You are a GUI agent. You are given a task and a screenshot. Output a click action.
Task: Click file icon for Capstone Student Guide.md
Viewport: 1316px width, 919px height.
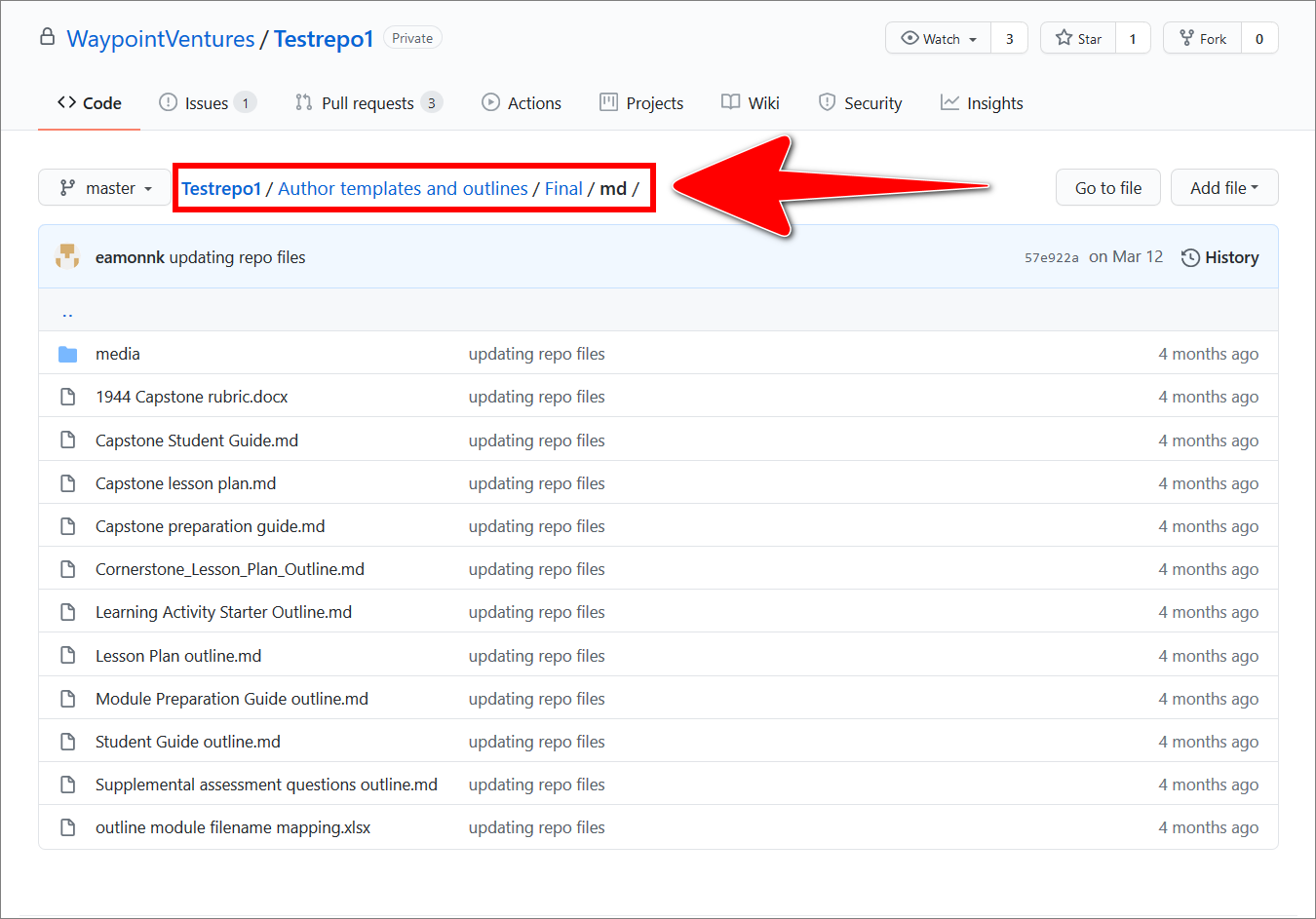(67, 440)
